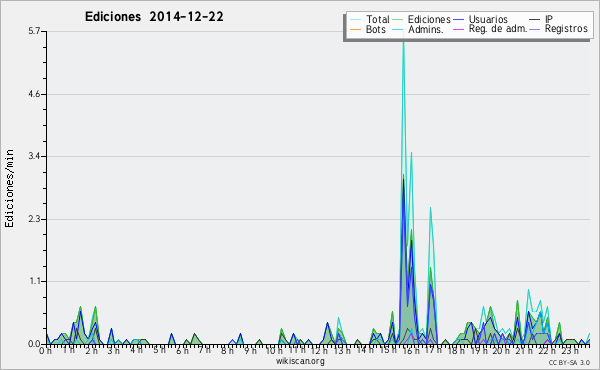Click the chart title 'Ediciones 2014-12-22'
Screen dimensions: 600x370
(x=154, y=17)
